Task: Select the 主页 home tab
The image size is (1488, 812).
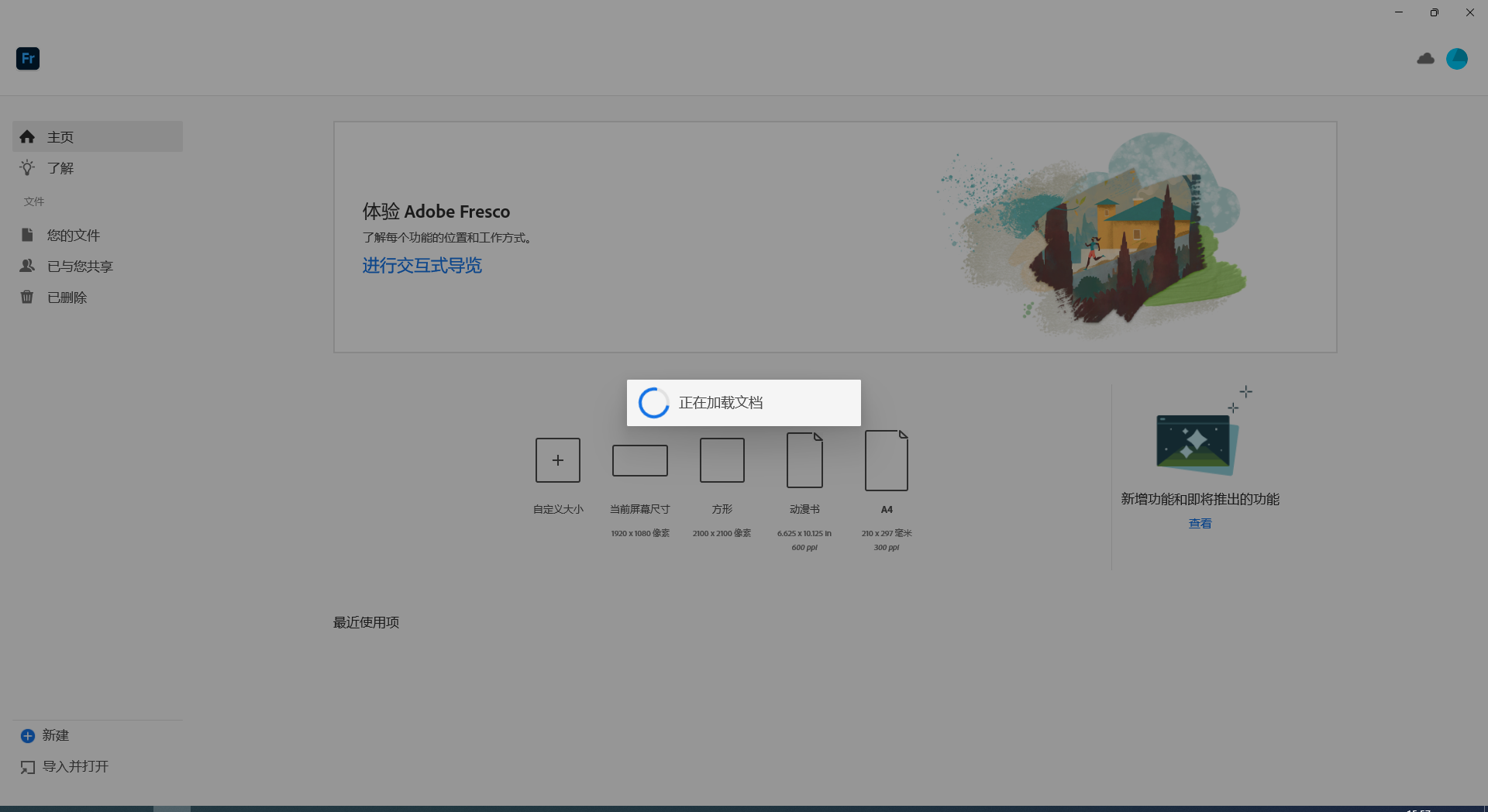Action: click(60, 136)
